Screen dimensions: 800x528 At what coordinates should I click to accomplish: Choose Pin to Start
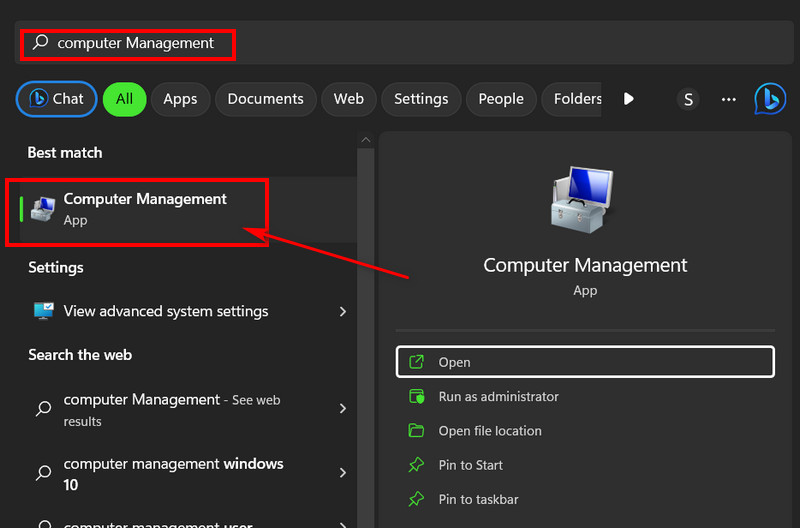(x=585, y=465)
